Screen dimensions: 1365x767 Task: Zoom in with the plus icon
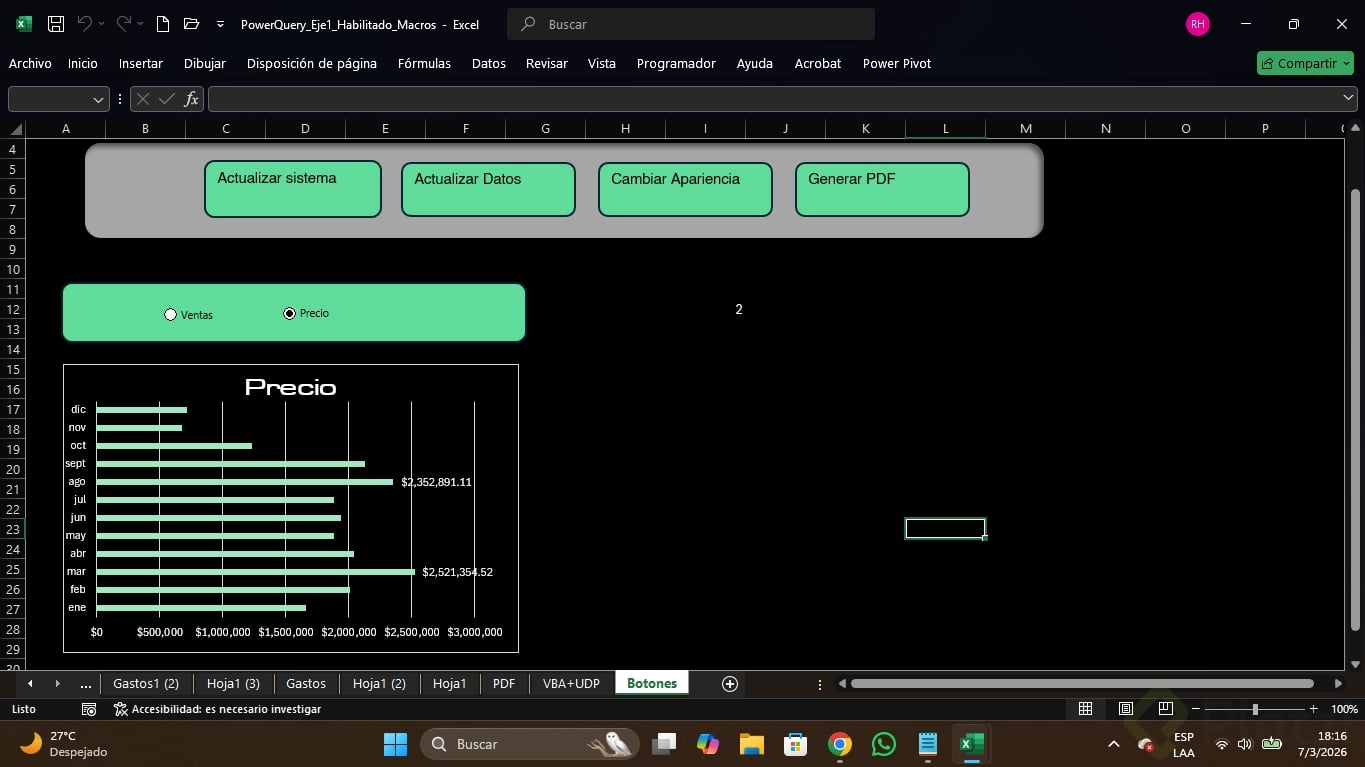(x=1314, y=709)
